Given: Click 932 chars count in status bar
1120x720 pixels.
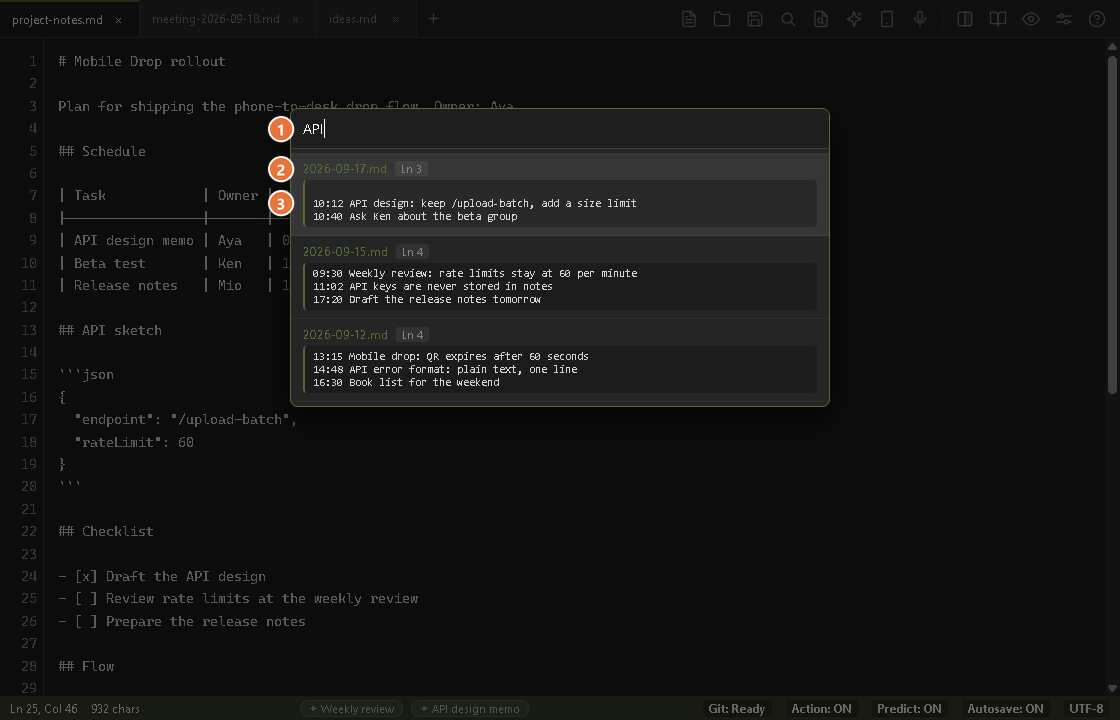Looking at the screenshot, I should [116, 709].
